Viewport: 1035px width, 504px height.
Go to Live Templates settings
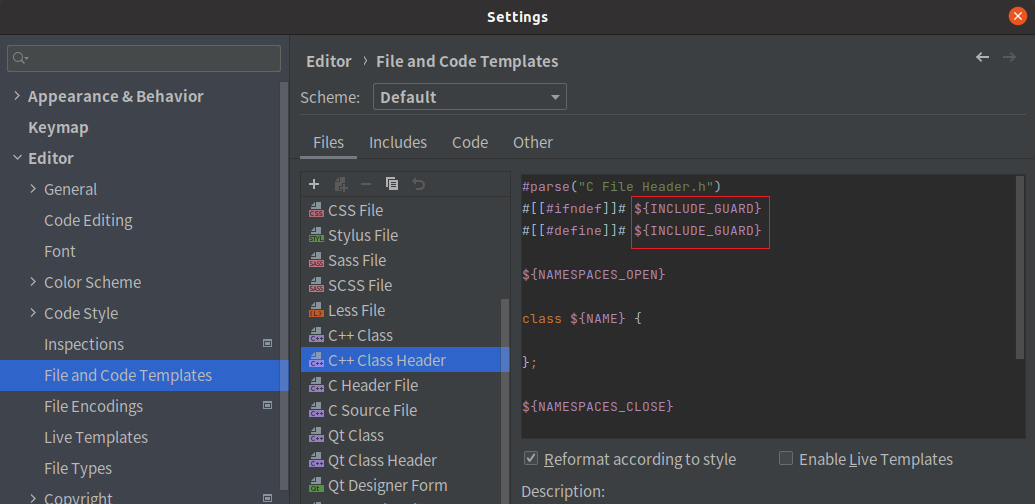pos(96,437)
